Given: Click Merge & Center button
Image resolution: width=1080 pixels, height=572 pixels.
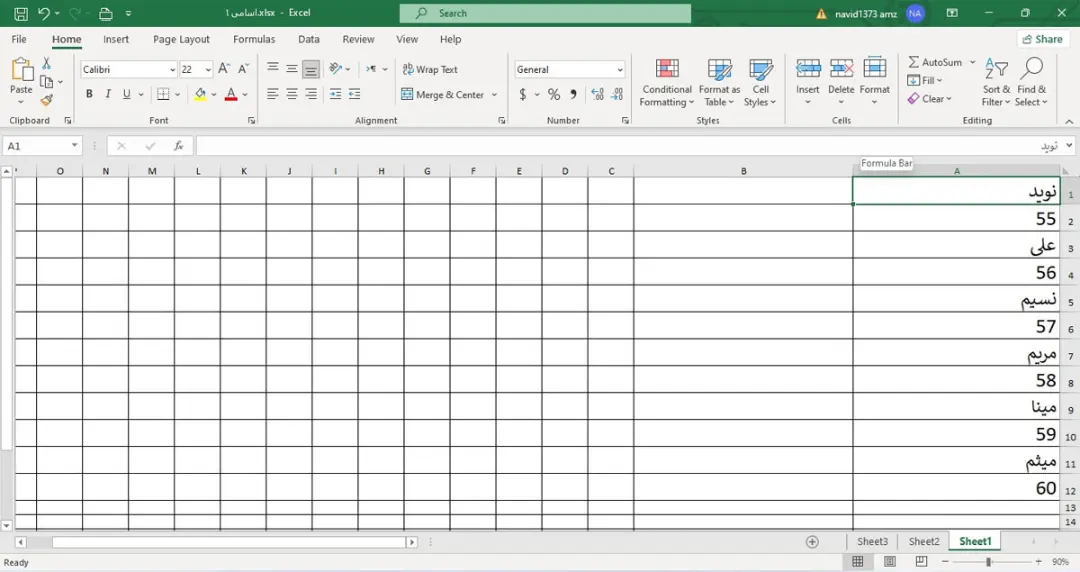Looking at the screenshot, I should click(443, 94).
